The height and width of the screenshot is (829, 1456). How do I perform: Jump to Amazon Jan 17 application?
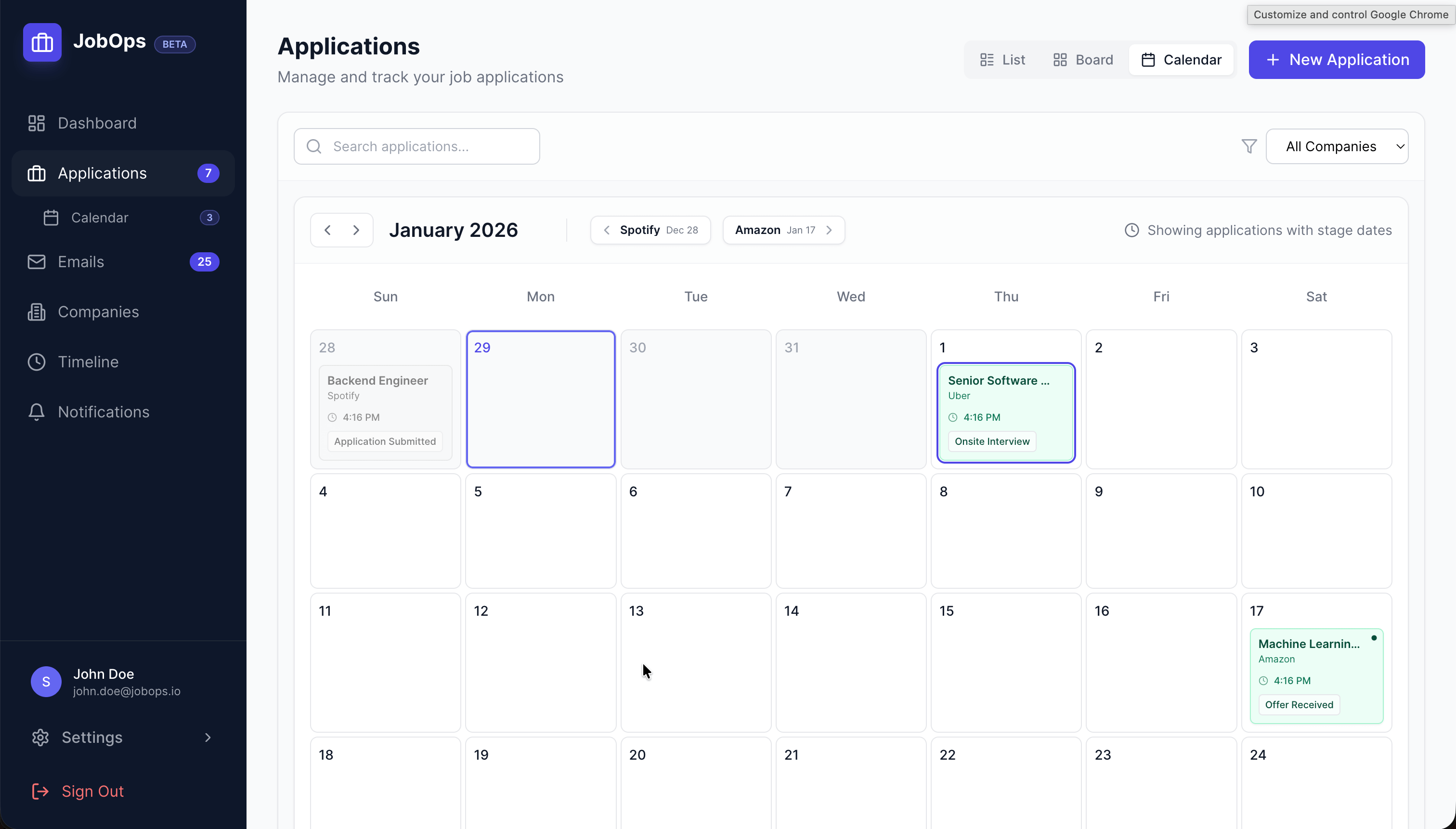click(x=783, y=230)
